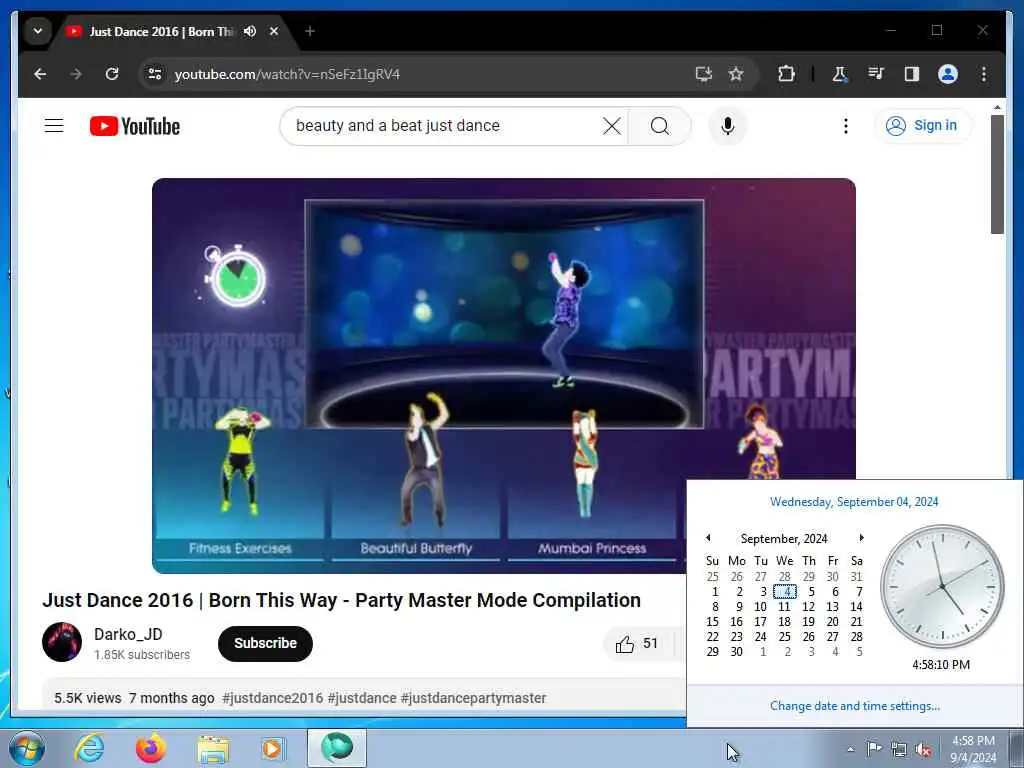The height and width of the screenshot is (768, 1024).
Task: Go to next month in calendar
Action: (861, 537)
